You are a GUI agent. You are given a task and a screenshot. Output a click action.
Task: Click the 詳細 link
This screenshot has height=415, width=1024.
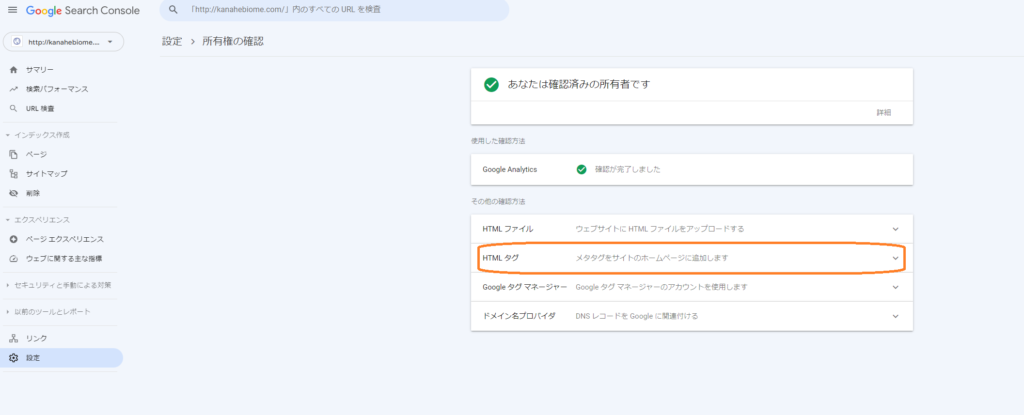click(883, 113)
